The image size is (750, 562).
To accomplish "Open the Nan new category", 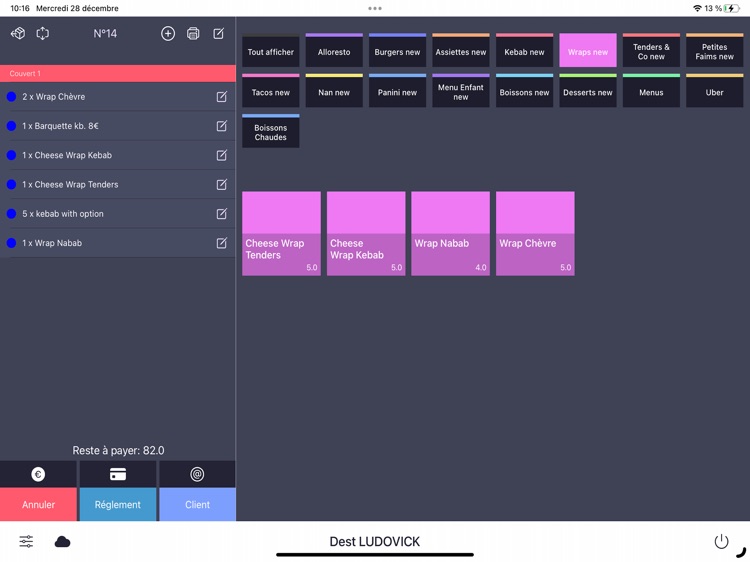I will 334,90.
